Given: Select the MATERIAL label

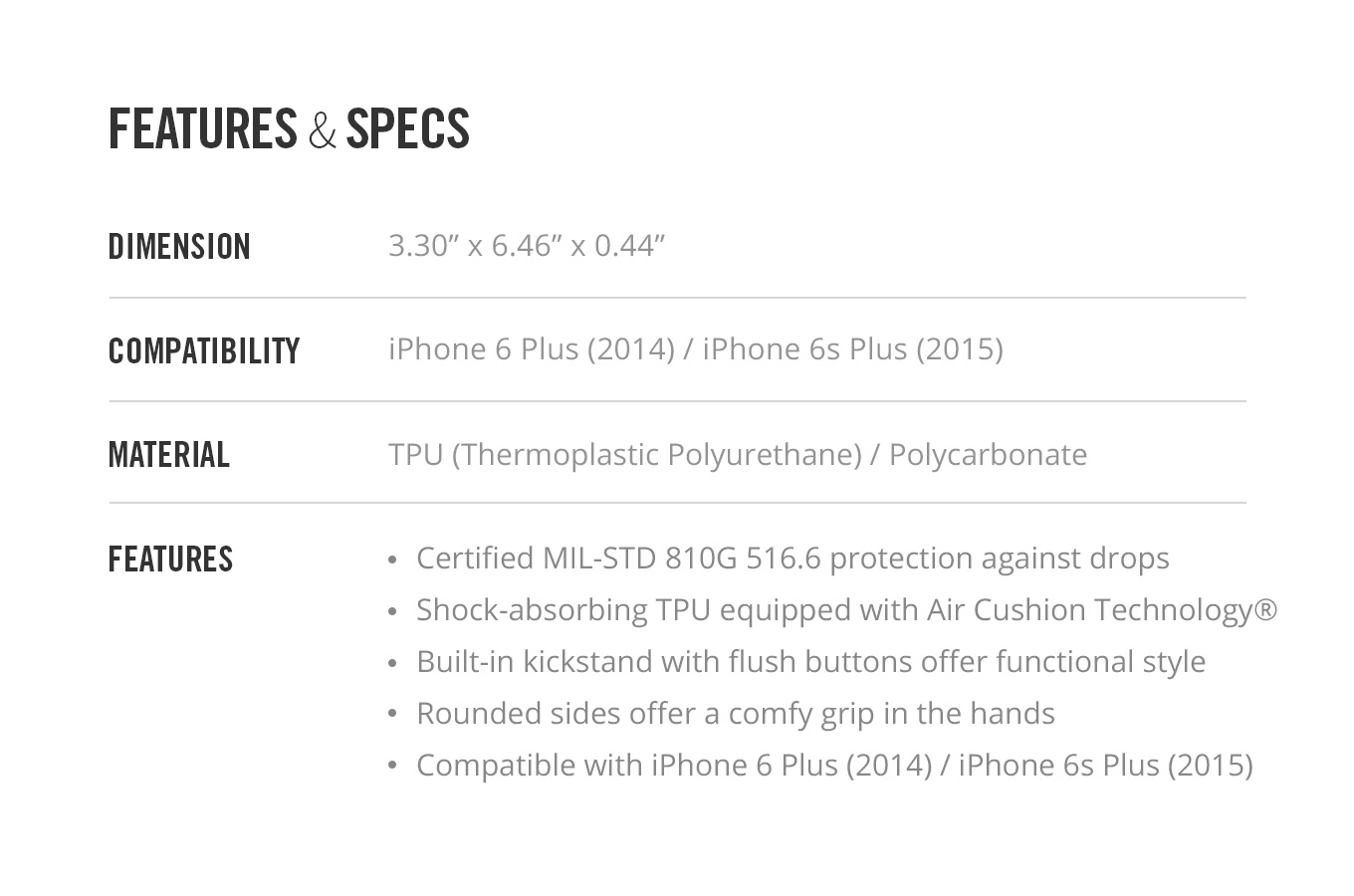Looking at the screenshot, I should click(169, 454).
